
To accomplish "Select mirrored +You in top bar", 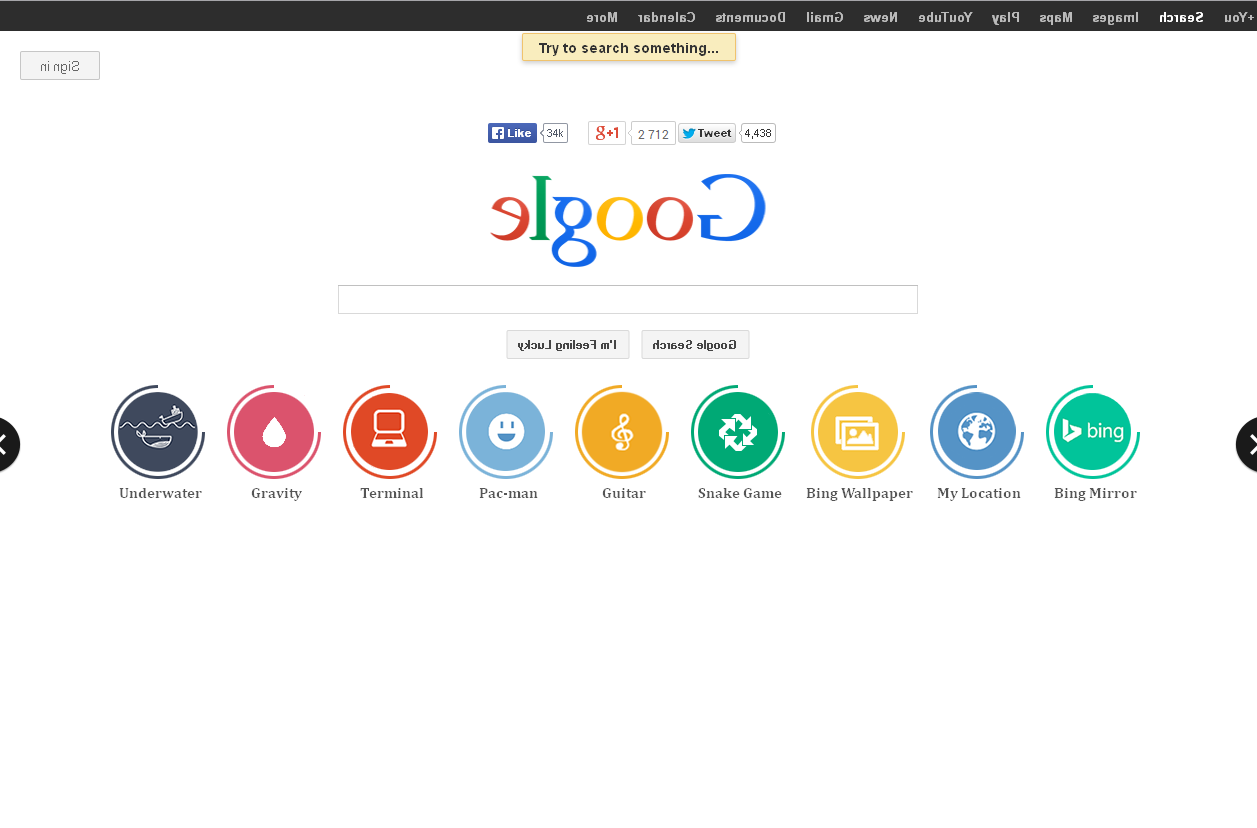I will click(x=1239, y=17).
